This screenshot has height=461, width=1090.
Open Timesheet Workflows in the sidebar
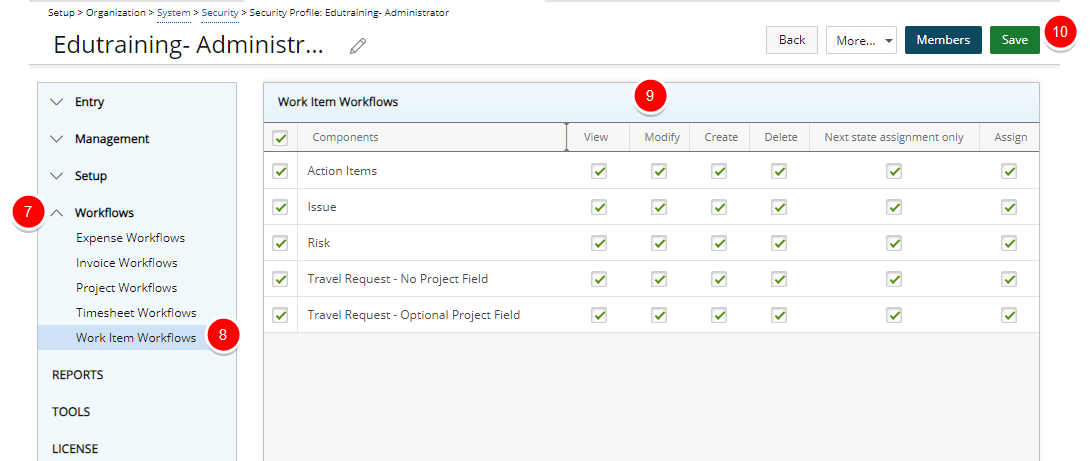[136, 313]
